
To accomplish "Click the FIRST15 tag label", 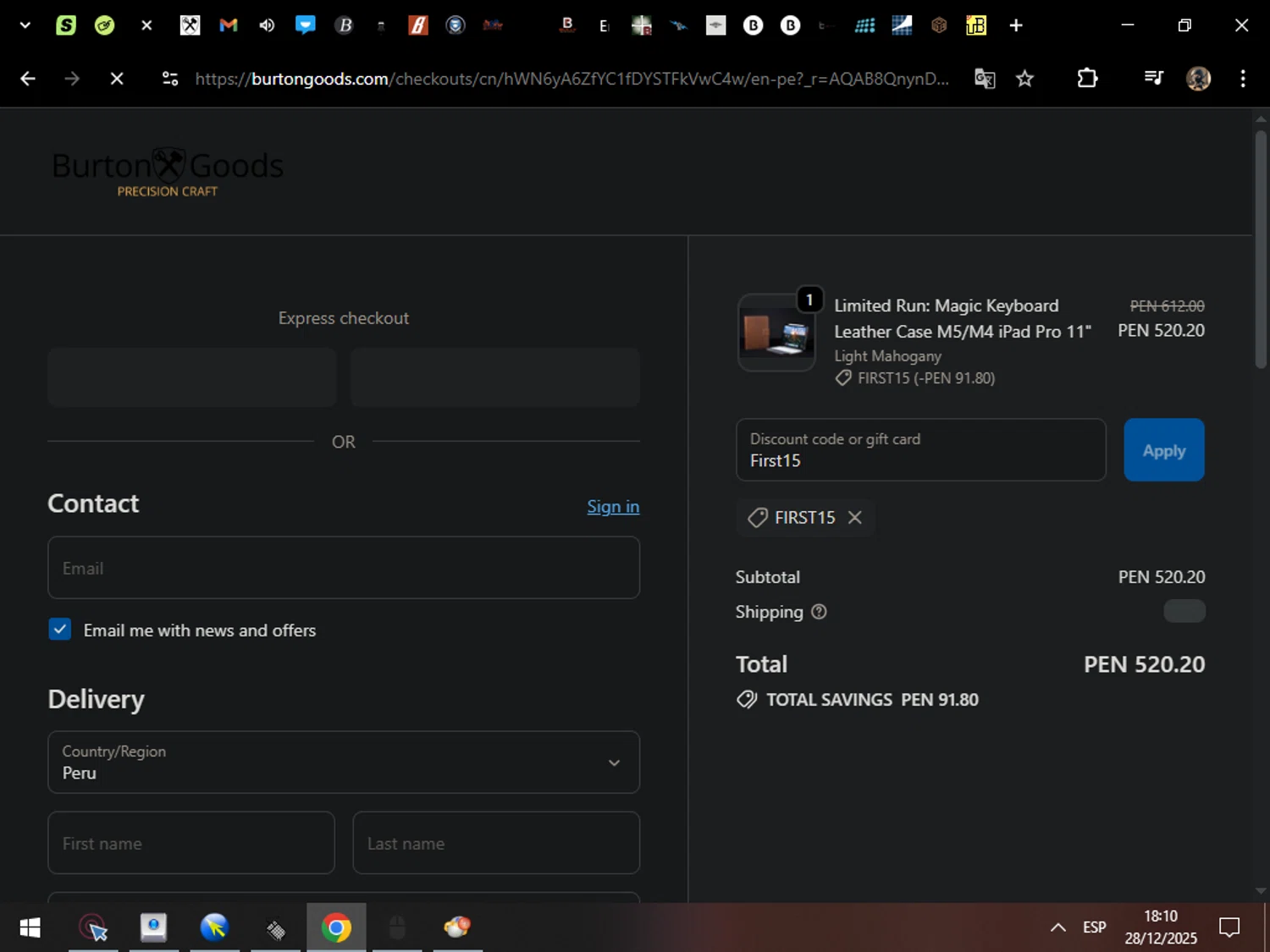I will click(805, 517).
